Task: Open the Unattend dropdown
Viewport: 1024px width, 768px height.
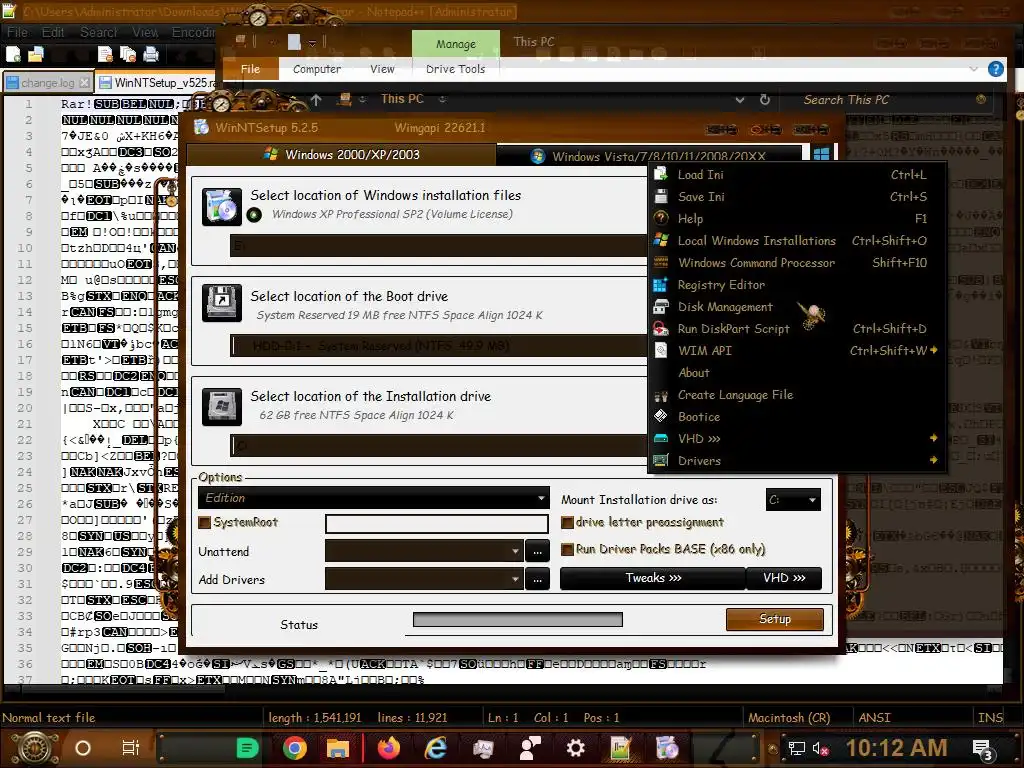Action: (424, 551)
